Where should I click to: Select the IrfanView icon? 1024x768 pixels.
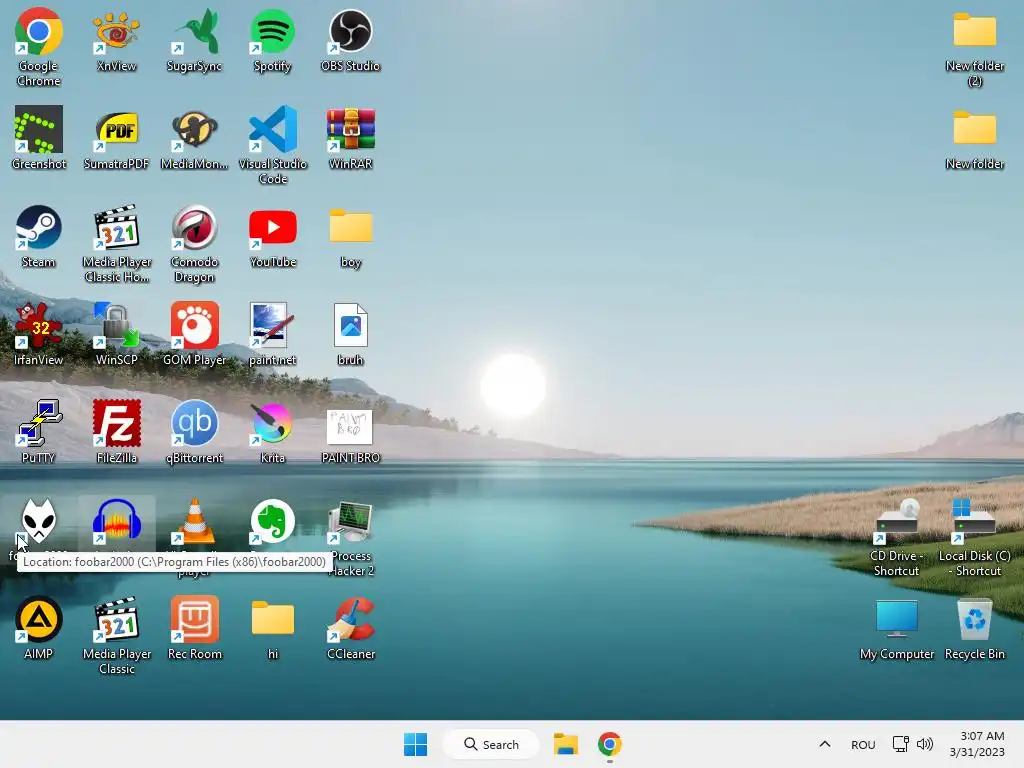(x=39, y=325)
